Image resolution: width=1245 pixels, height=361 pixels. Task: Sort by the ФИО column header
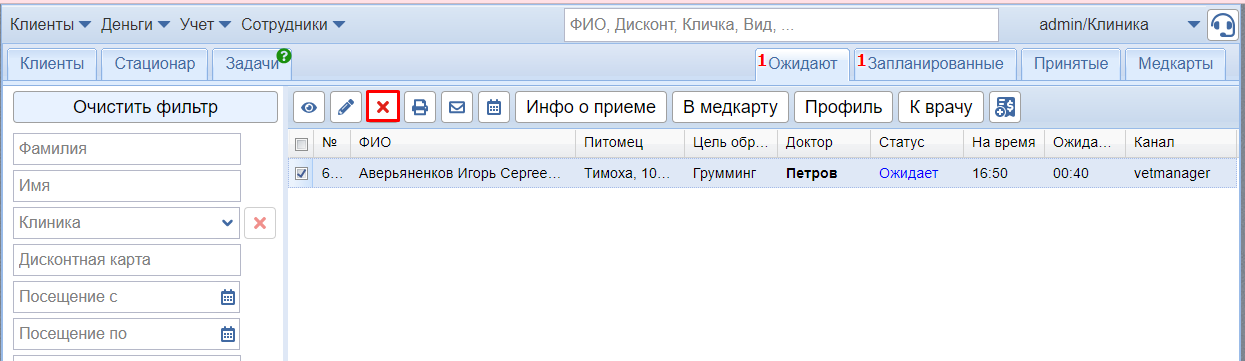click(463, 144)
